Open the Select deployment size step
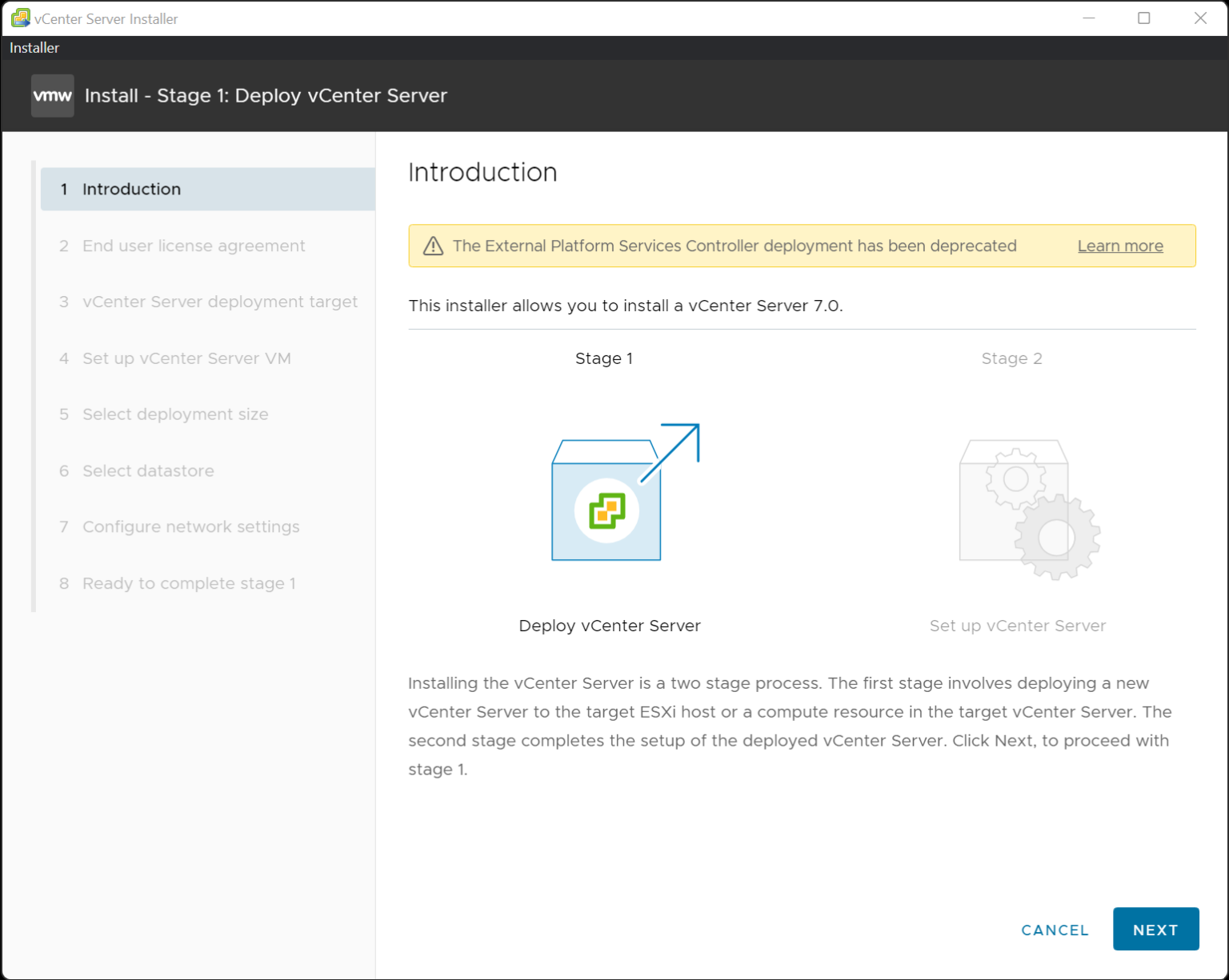This screenshot has width=1229, height=980. point(174,414)
